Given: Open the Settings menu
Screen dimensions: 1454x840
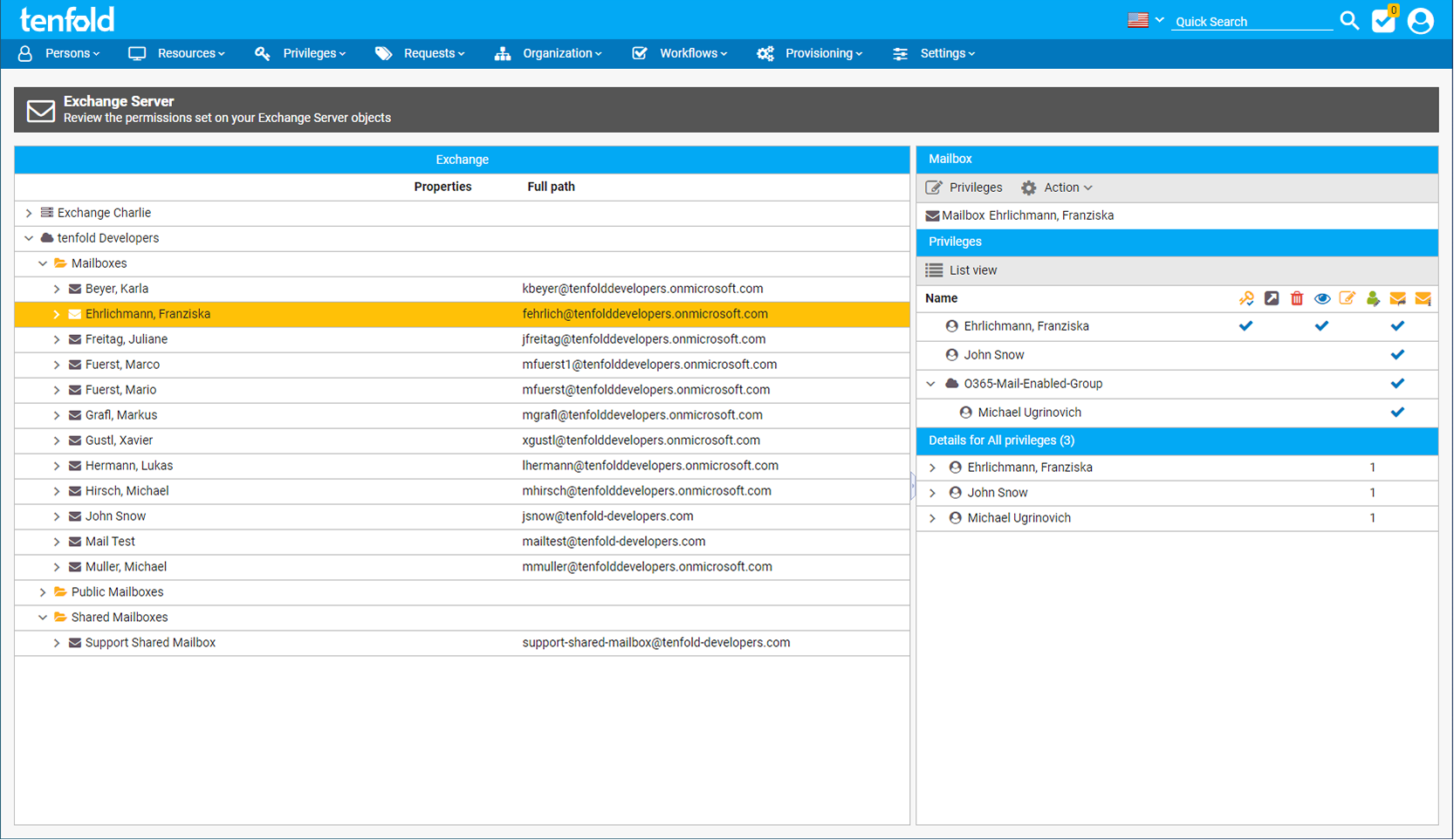Looking at the screenshot, I should click(x=934, y=53).
